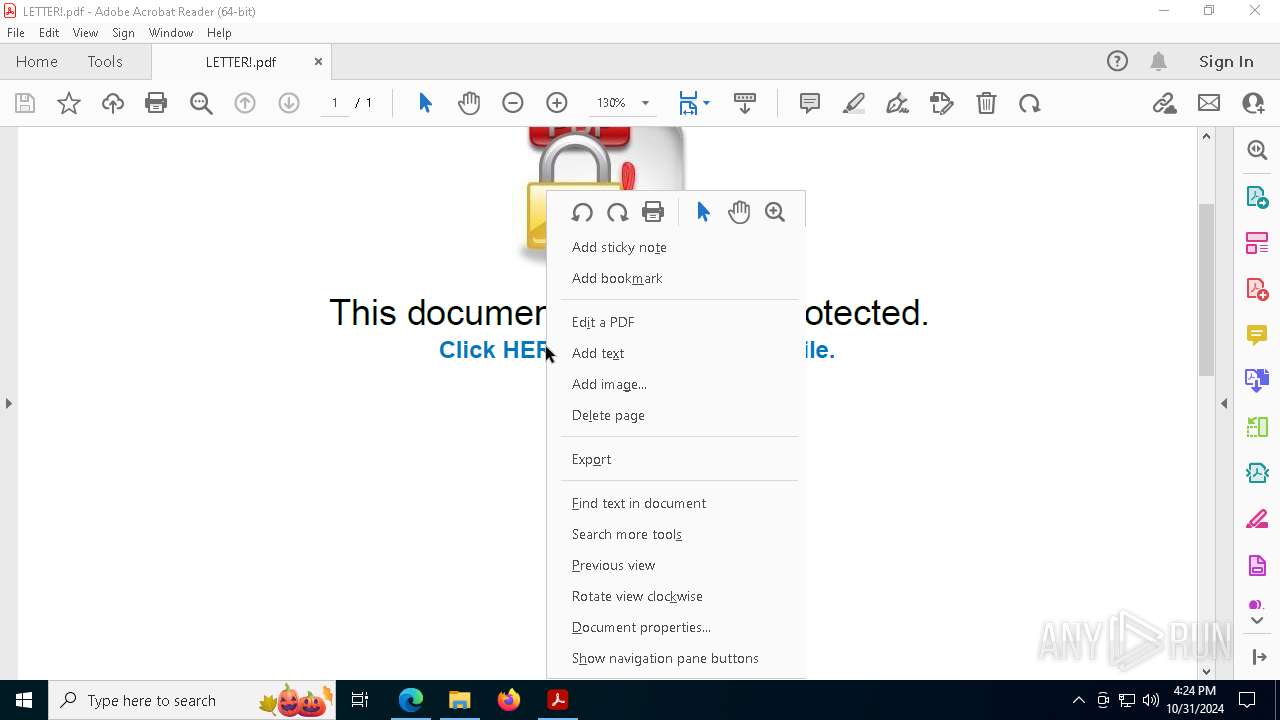Open the Edit menu
Viewport: 1280px width, 720px height.
coord(49,33)
